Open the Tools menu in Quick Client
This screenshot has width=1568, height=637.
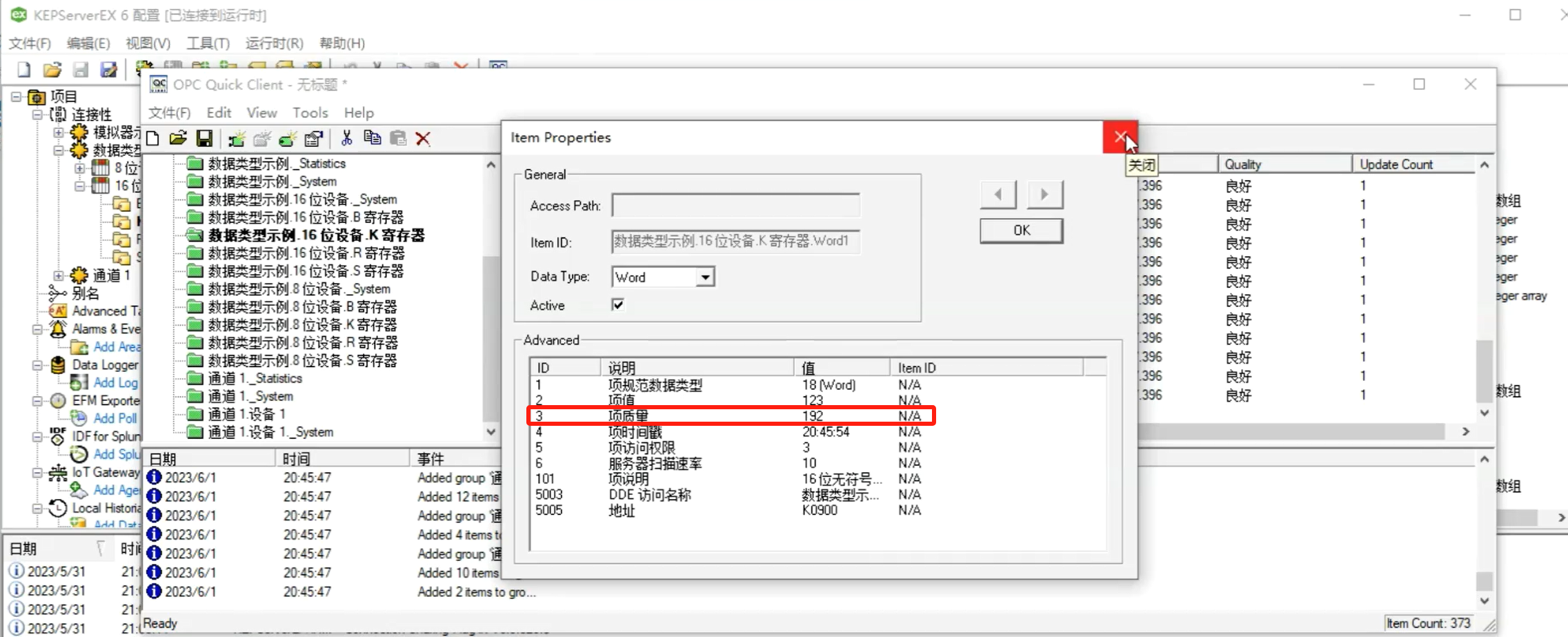tap(310, 112)
